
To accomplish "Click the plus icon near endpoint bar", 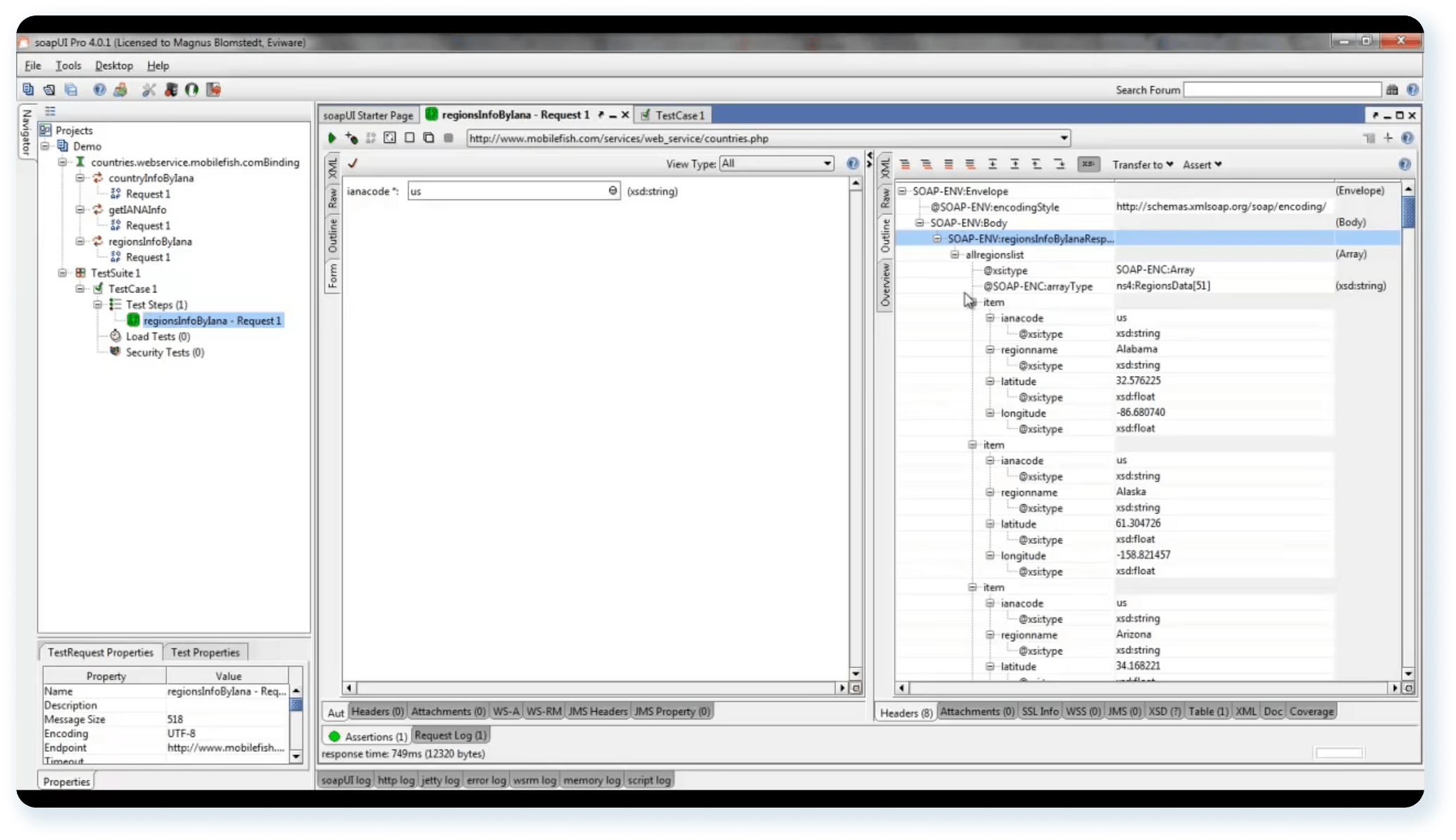I will (1388, 138).
